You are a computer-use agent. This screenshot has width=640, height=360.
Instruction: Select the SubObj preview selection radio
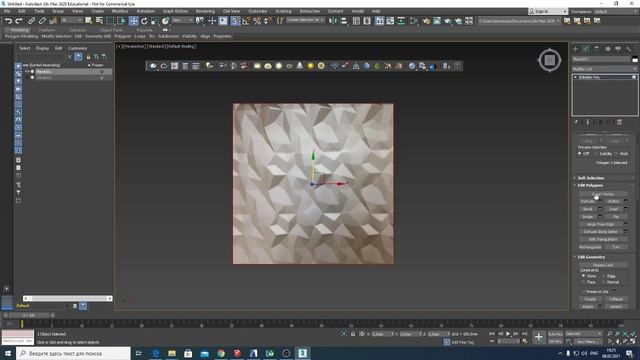pyautogui.click(x=596, y=153)
